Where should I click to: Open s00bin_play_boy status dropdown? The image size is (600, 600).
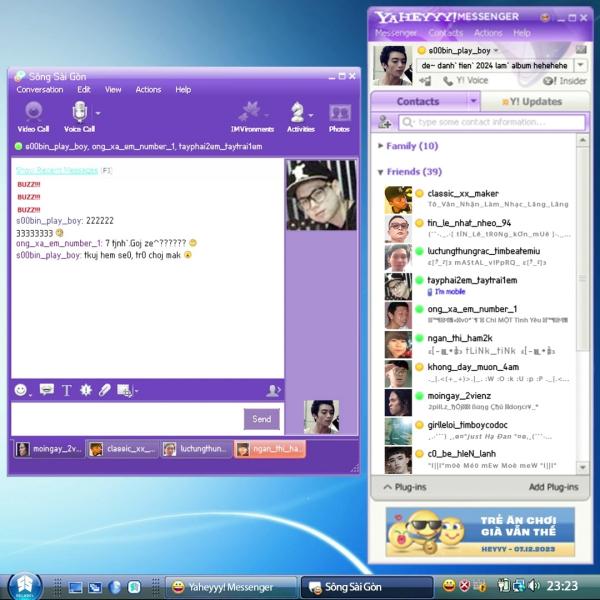[x=497, y=51]
